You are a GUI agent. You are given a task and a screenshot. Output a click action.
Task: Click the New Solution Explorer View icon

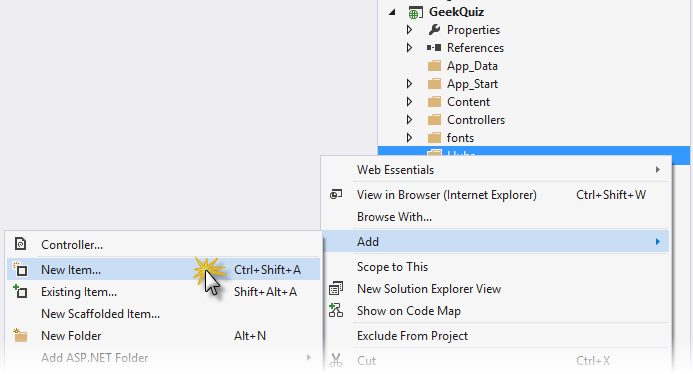[336, 289]
